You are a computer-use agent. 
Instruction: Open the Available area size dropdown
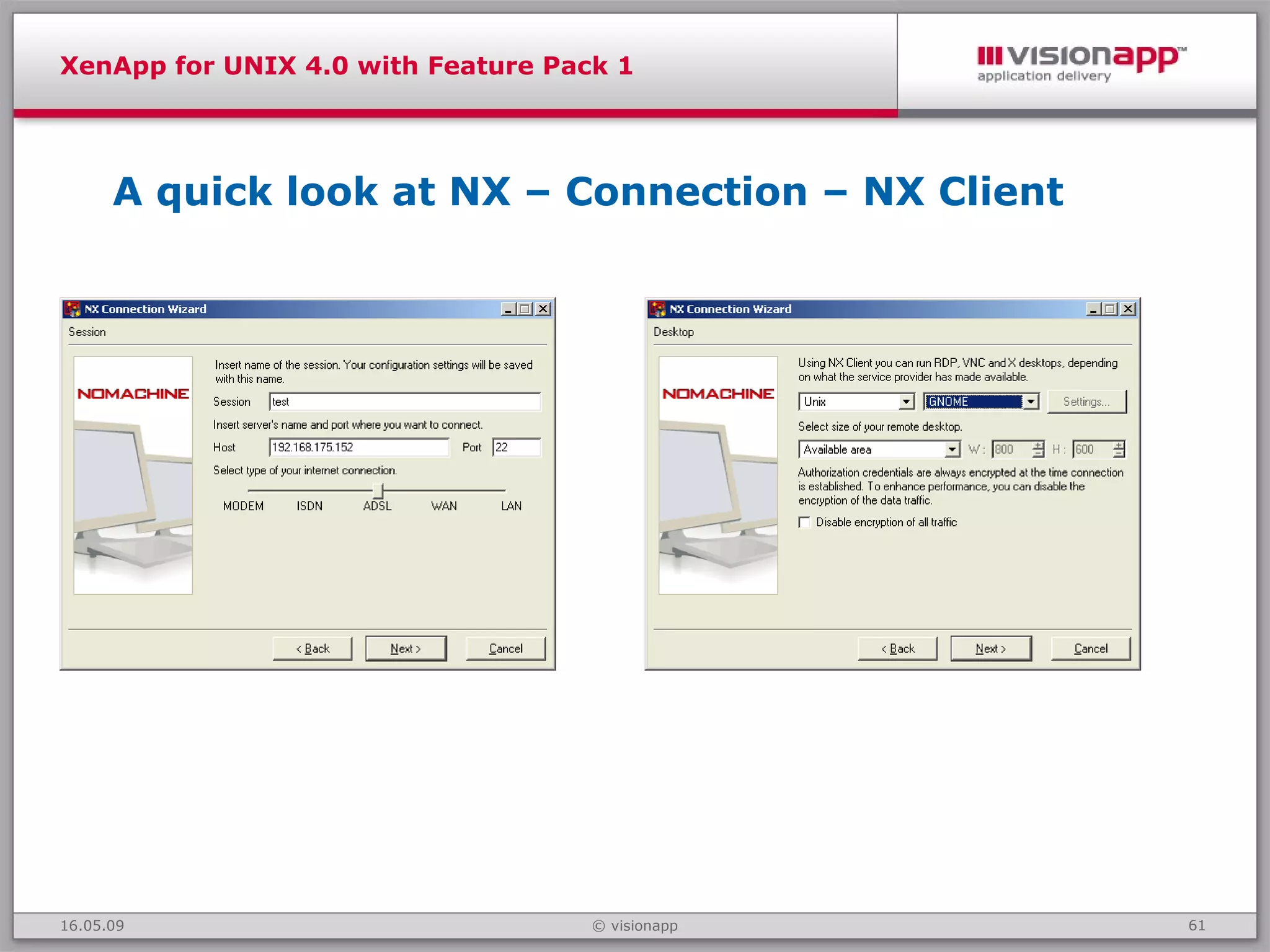pyautogui.click(x=952, y=449)
